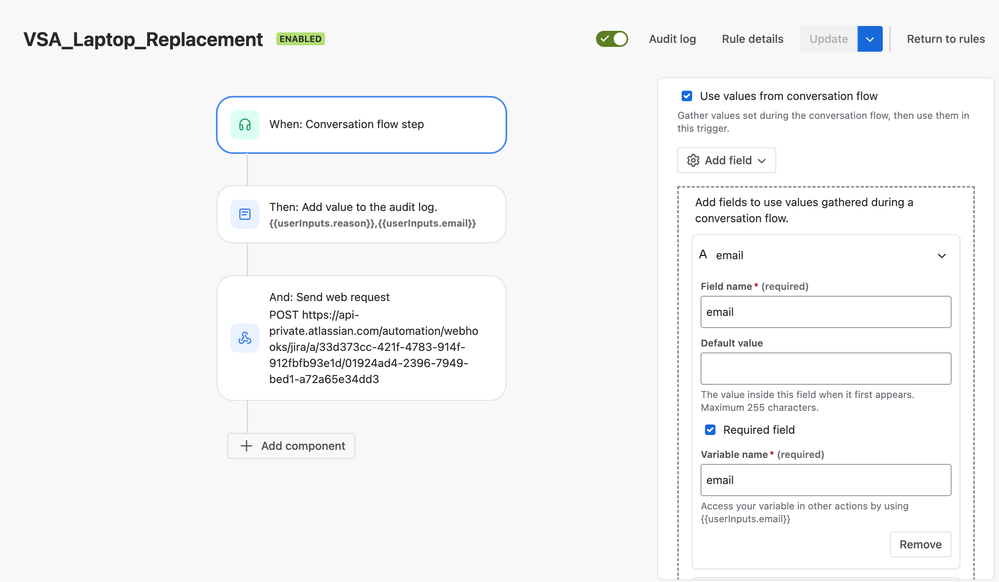The width and height of the screenshot is (999, 582).
Task: Open the Audit log tab
Action: [672, 39]
